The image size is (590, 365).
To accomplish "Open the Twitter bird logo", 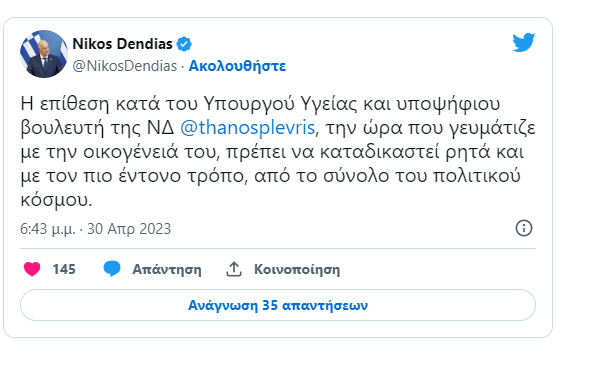I will tap(523, 42).
